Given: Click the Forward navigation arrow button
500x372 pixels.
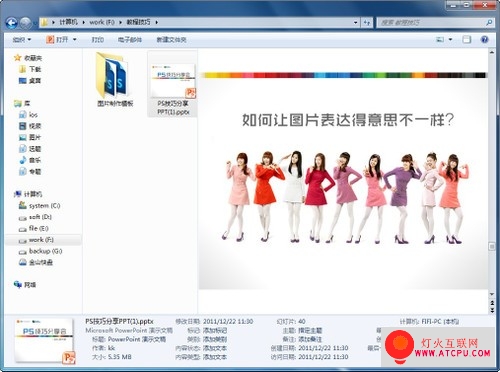Looking at the screenshot, I should [x=26, y=23].
